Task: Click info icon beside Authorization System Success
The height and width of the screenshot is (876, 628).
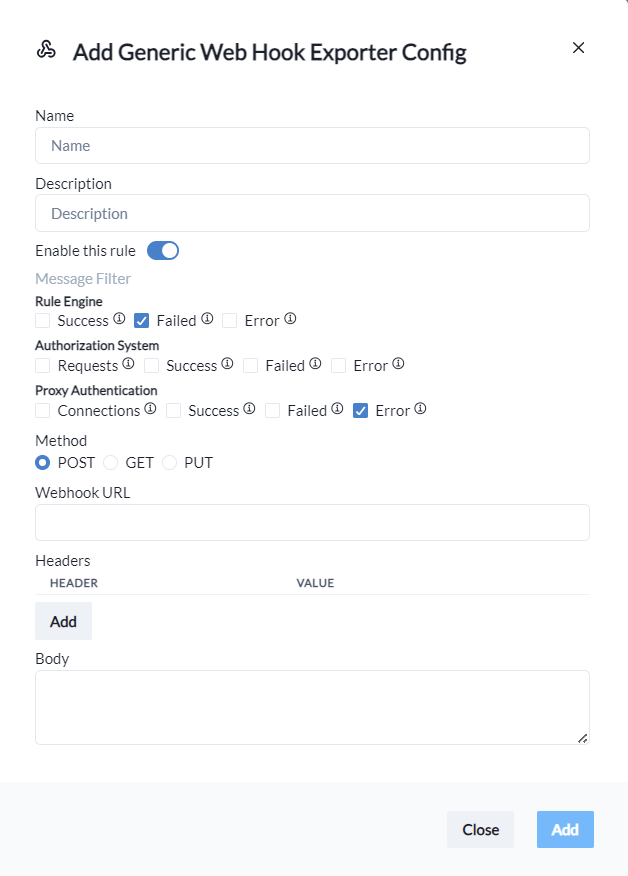Action: (227, 365)
